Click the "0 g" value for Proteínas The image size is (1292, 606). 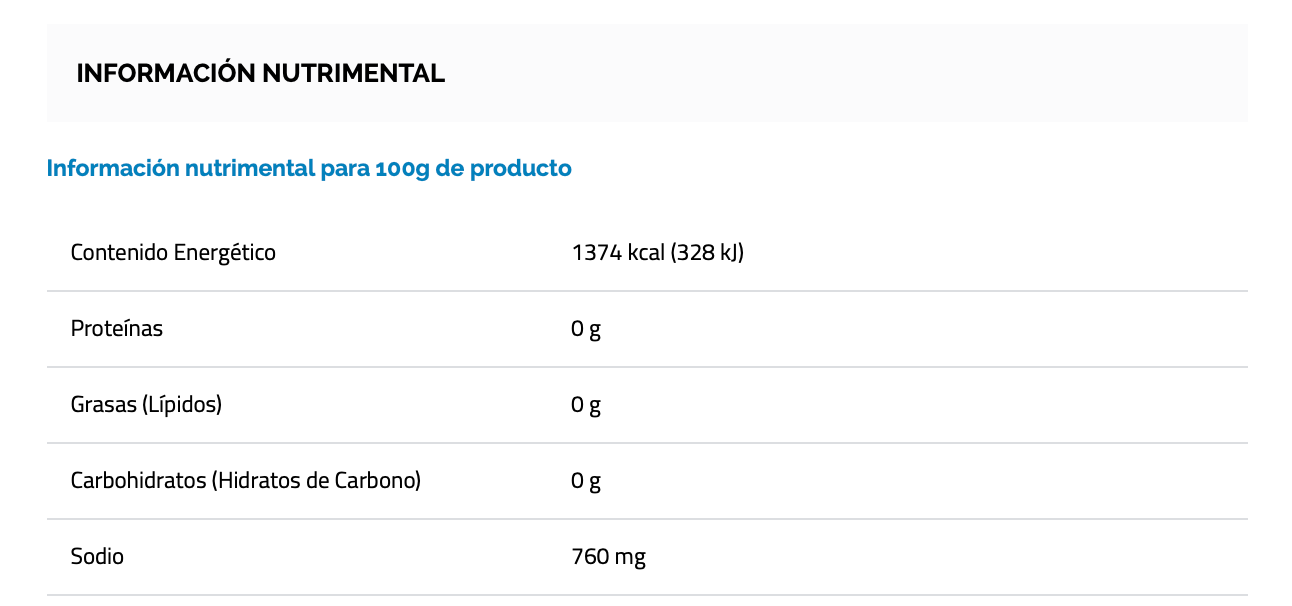pyautogui.click(x=586, y=329)
